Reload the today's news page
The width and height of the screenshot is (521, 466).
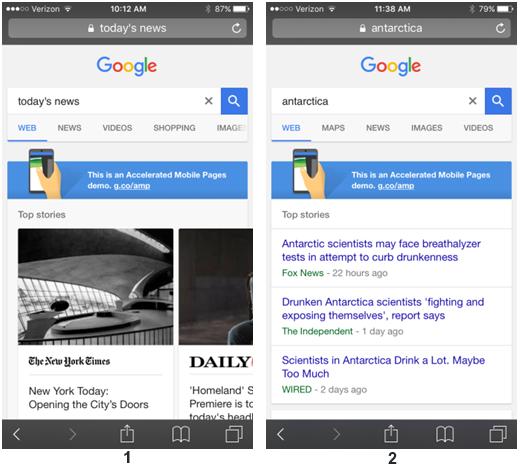(x=236, y=28)
